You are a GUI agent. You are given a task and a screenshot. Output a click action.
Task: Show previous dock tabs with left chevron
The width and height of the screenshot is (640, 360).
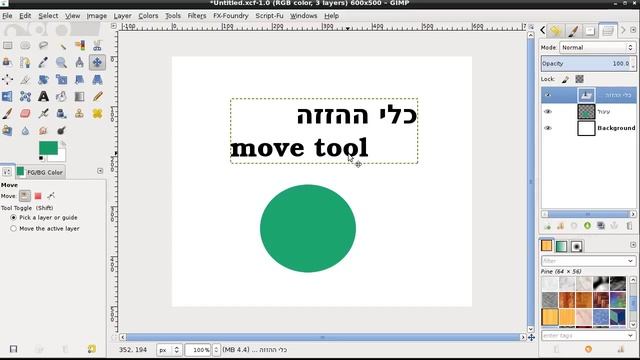[x=542, y=30]
